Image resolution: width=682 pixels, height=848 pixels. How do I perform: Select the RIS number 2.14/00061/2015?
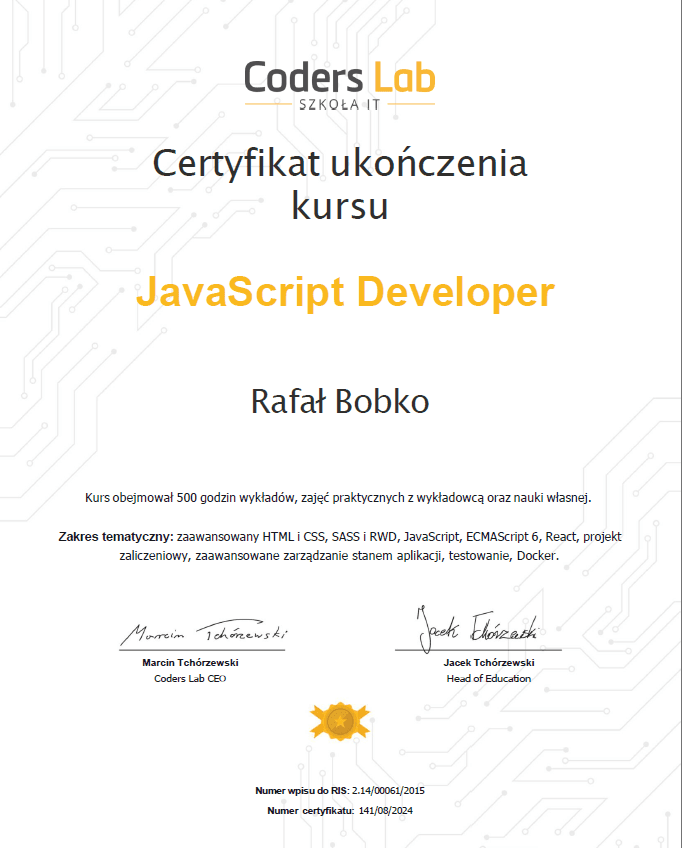[x=388, y=791]
